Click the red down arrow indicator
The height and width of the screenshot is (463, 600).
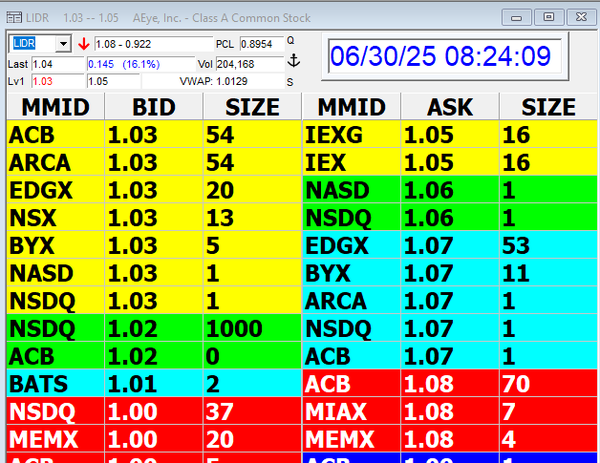point(82,45)
